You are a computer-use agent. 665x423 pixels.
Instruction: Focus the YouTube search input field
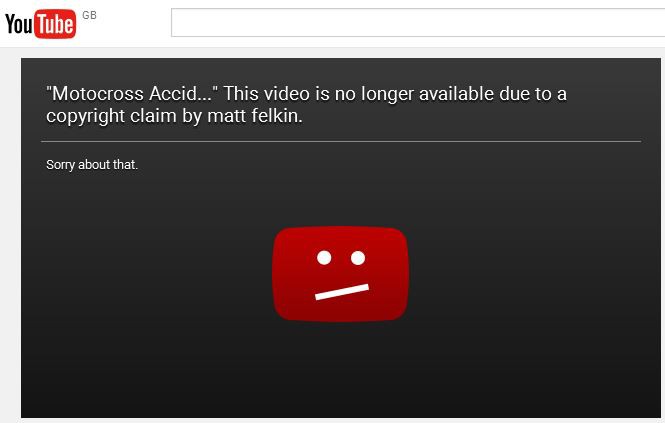[418, 22]
